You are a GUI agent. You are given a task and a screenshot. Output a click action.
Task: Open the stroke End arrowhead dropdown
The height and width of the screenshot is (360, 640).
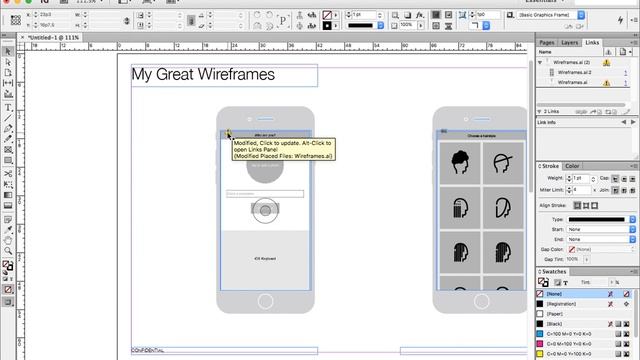click(x=601, y=239)
